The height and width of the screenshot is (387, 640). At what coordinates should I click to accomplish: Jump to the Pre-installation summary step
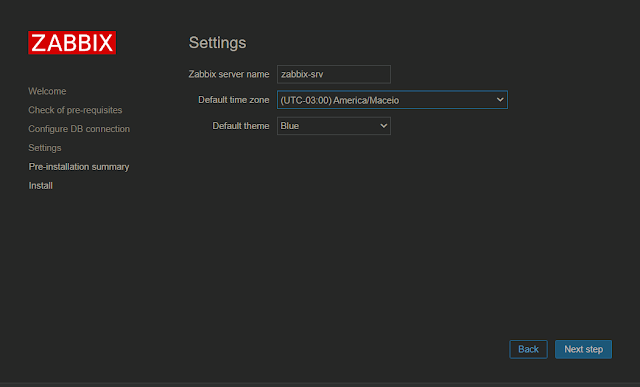pyautogui.click(x=78, y=167)
